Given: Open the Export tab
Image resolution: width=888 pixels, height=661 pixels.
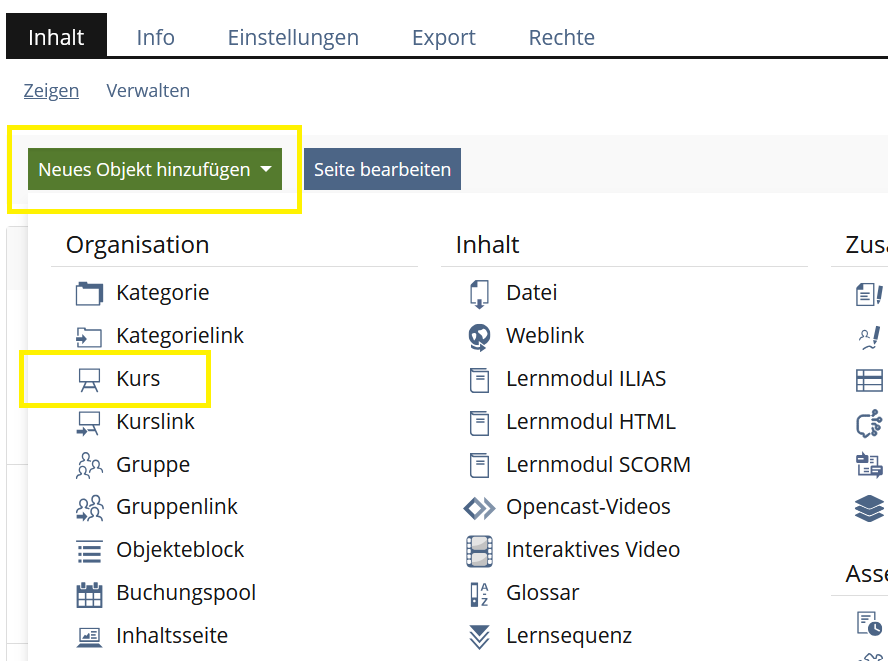Looking at the screenshot, I should pyautogui.click(x=443, y=38).
